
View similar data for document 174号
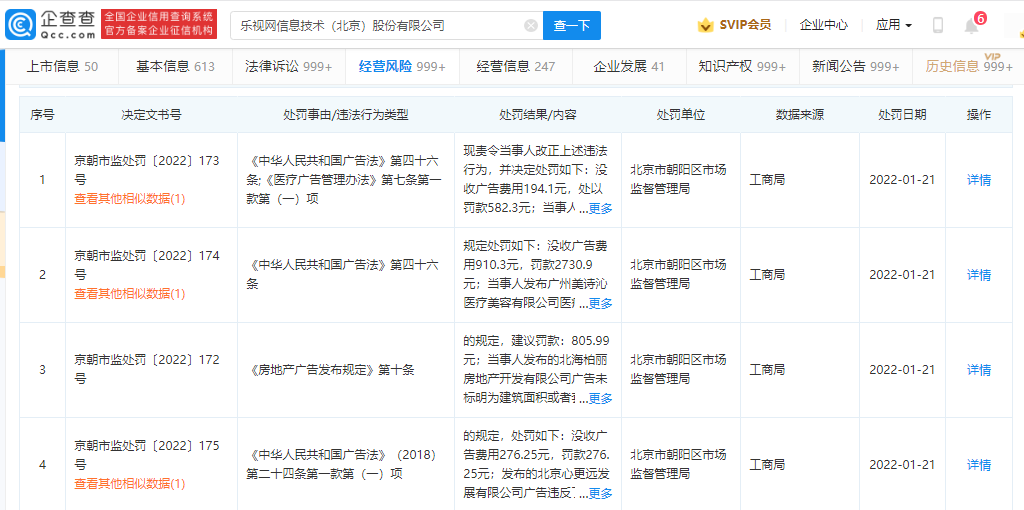(x=129, y=294)
